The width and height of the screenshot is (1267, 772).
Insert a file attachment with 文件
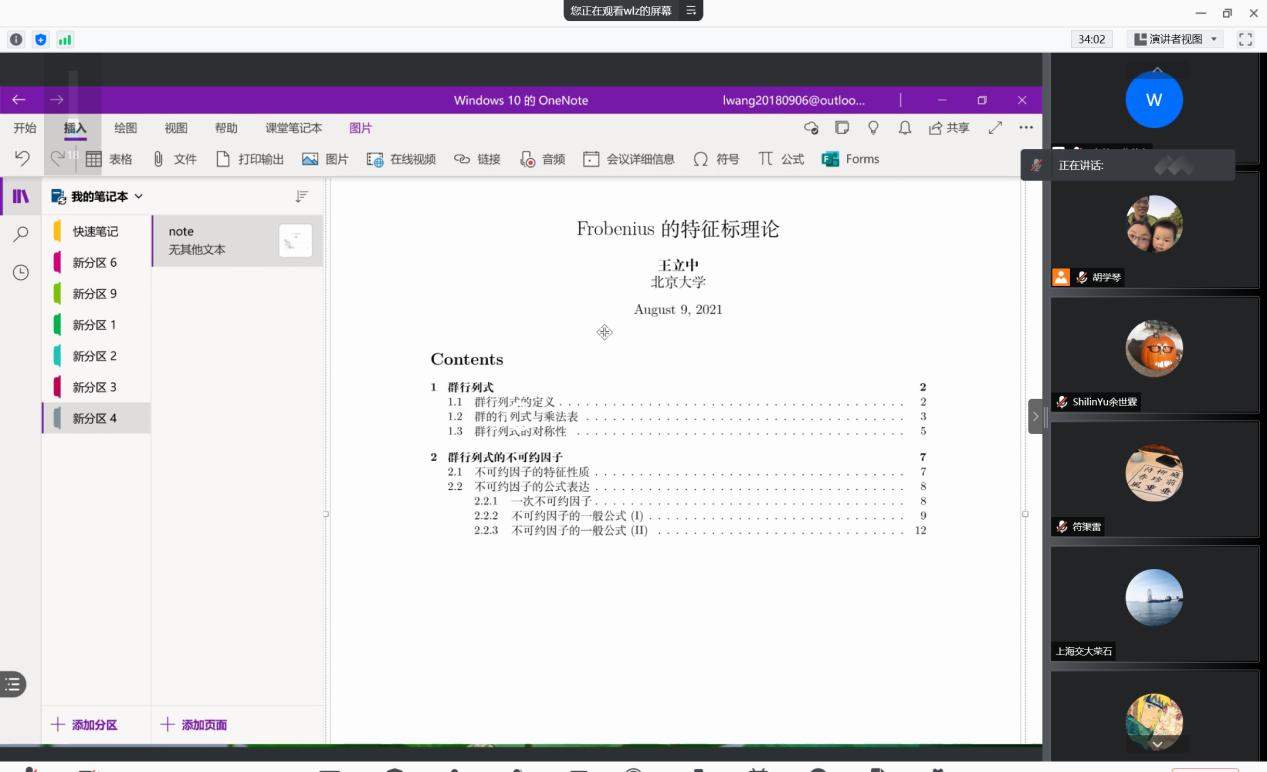(x=159, y=159)
